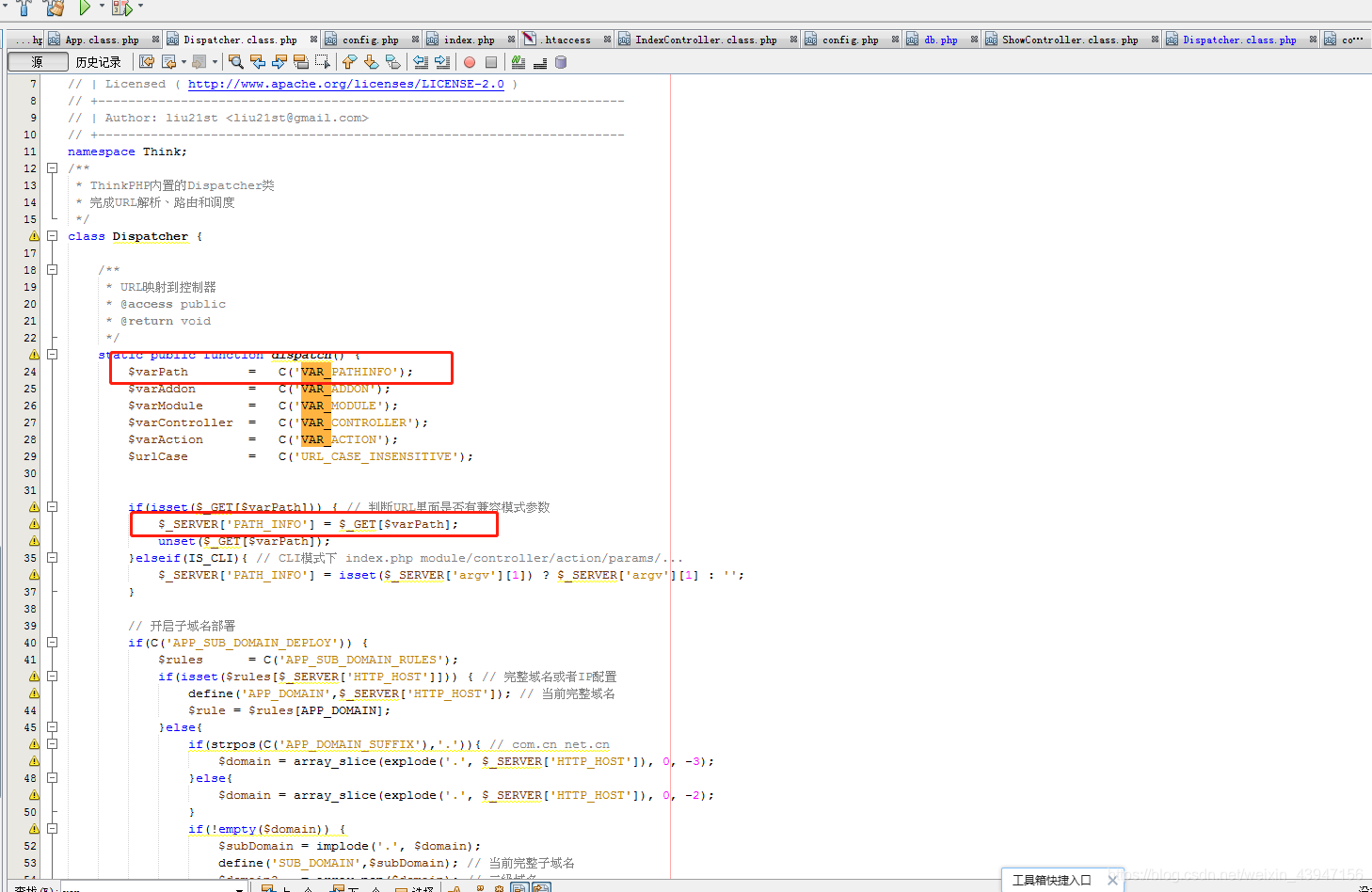The width and height of the screenshot is (1372, 892).
Task: Click the $urlCase variable on line 29
Action: tap(158, 456)
